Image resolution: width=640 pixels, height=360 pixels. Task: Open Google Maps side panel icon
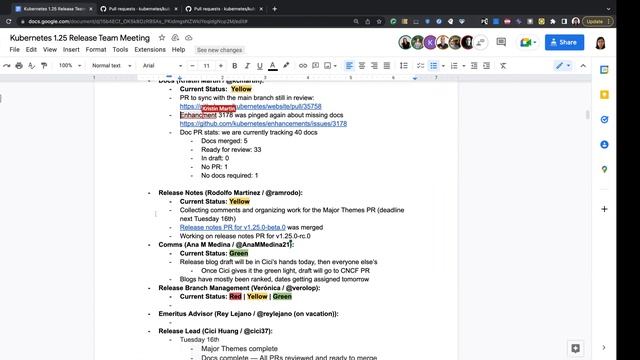coord(604,169)
